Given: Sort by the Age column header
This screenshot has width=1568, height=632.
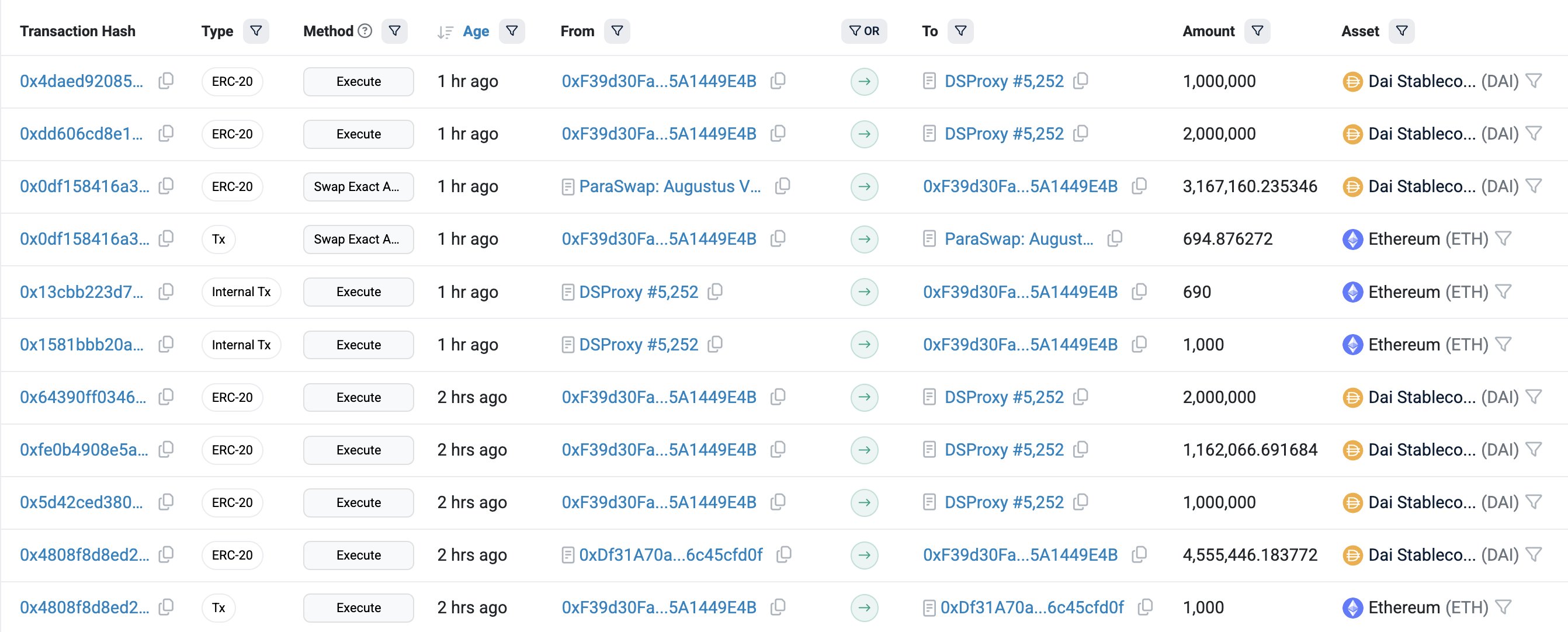Looking at the screenshot, I should coord(476,31).
